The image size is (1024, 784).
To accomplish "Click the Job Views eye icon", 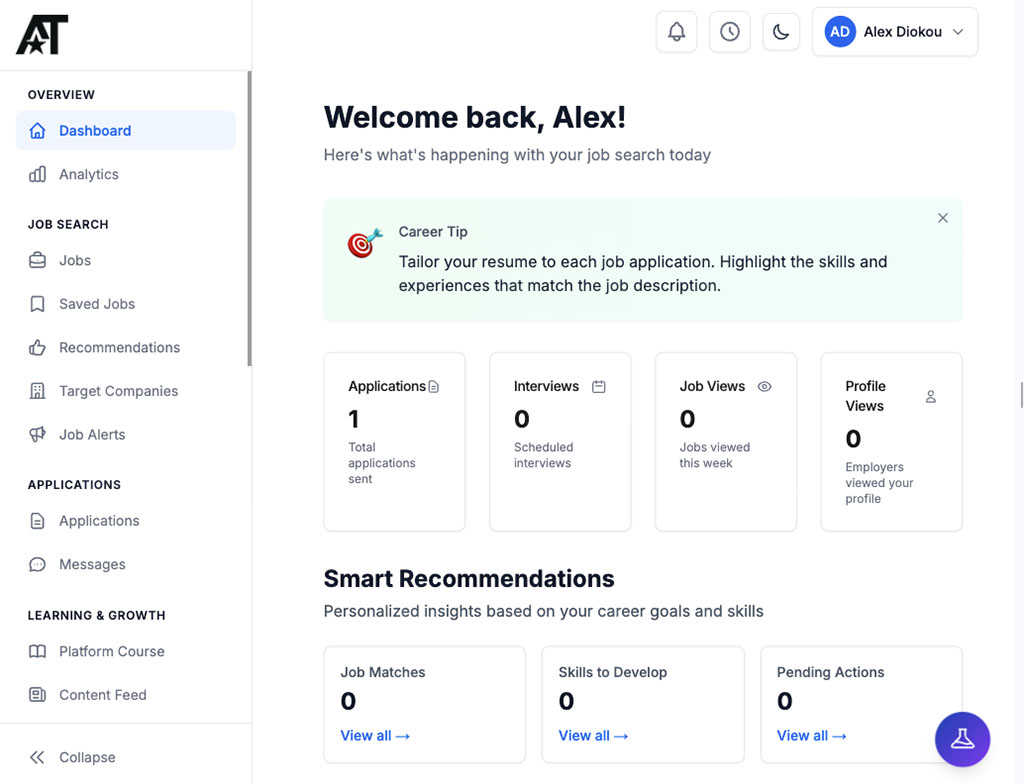I will (x=765, y=387).
